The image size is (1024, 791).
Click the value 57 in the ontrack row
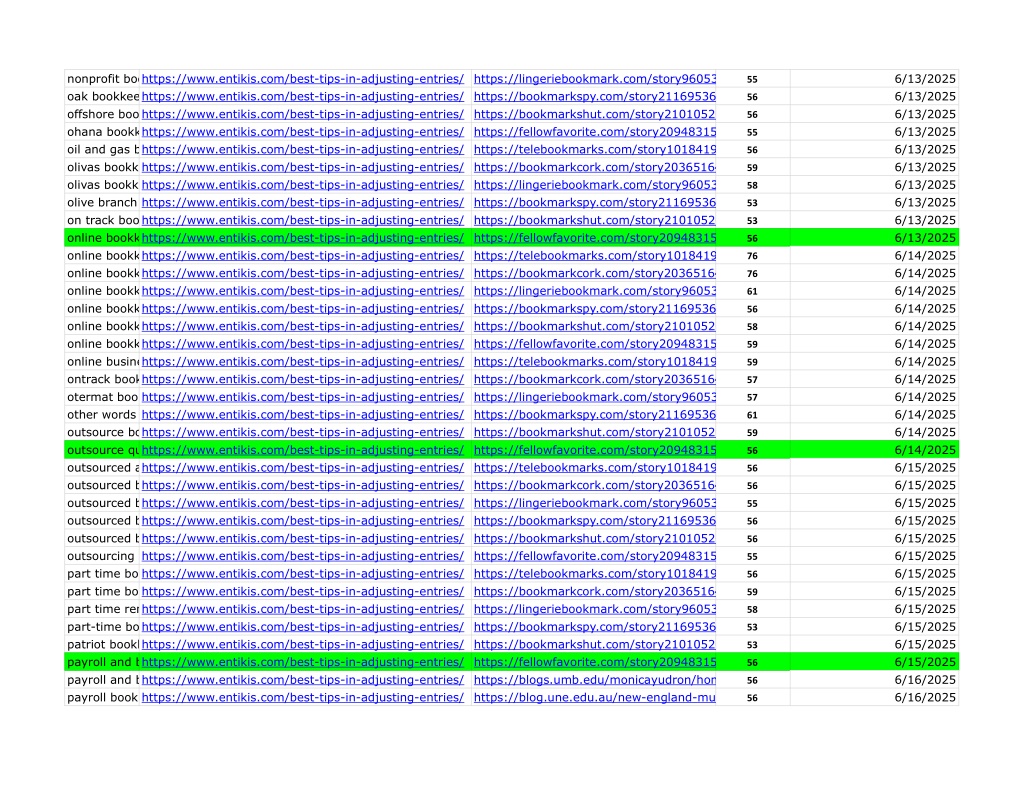[752, 379]
